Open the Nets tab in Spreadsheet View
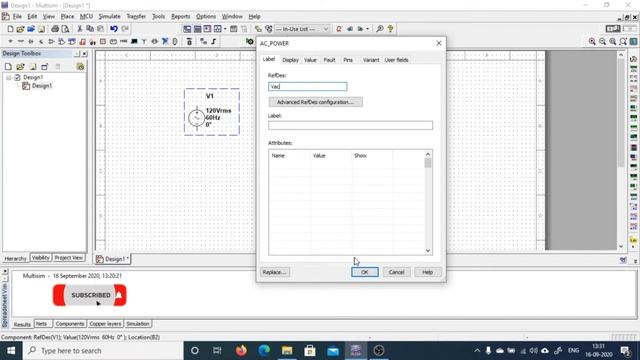Screen dimensions: 640x360 pos(41,324)
